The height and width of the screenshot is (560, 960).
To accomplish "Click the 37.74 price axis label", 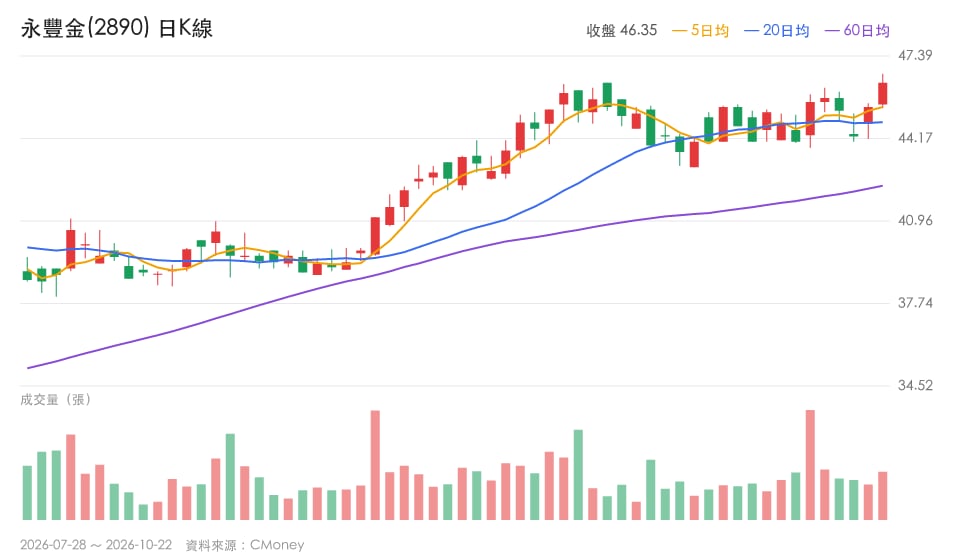I will pyautogui.click(x=915, y=303).
